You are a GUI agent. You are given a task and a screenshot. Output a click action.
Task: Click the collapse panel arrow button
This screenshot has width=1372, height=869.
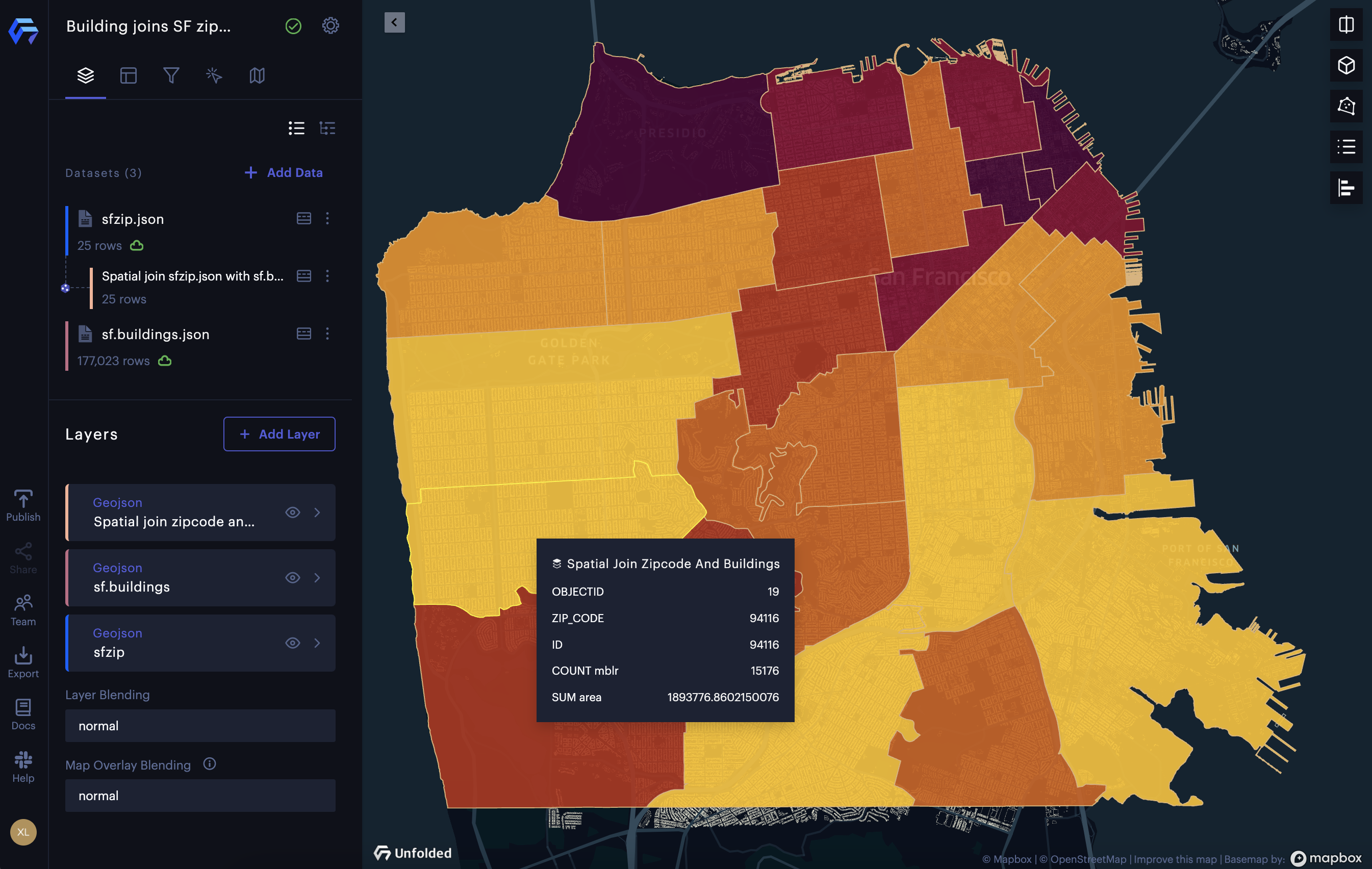(394, 22)
